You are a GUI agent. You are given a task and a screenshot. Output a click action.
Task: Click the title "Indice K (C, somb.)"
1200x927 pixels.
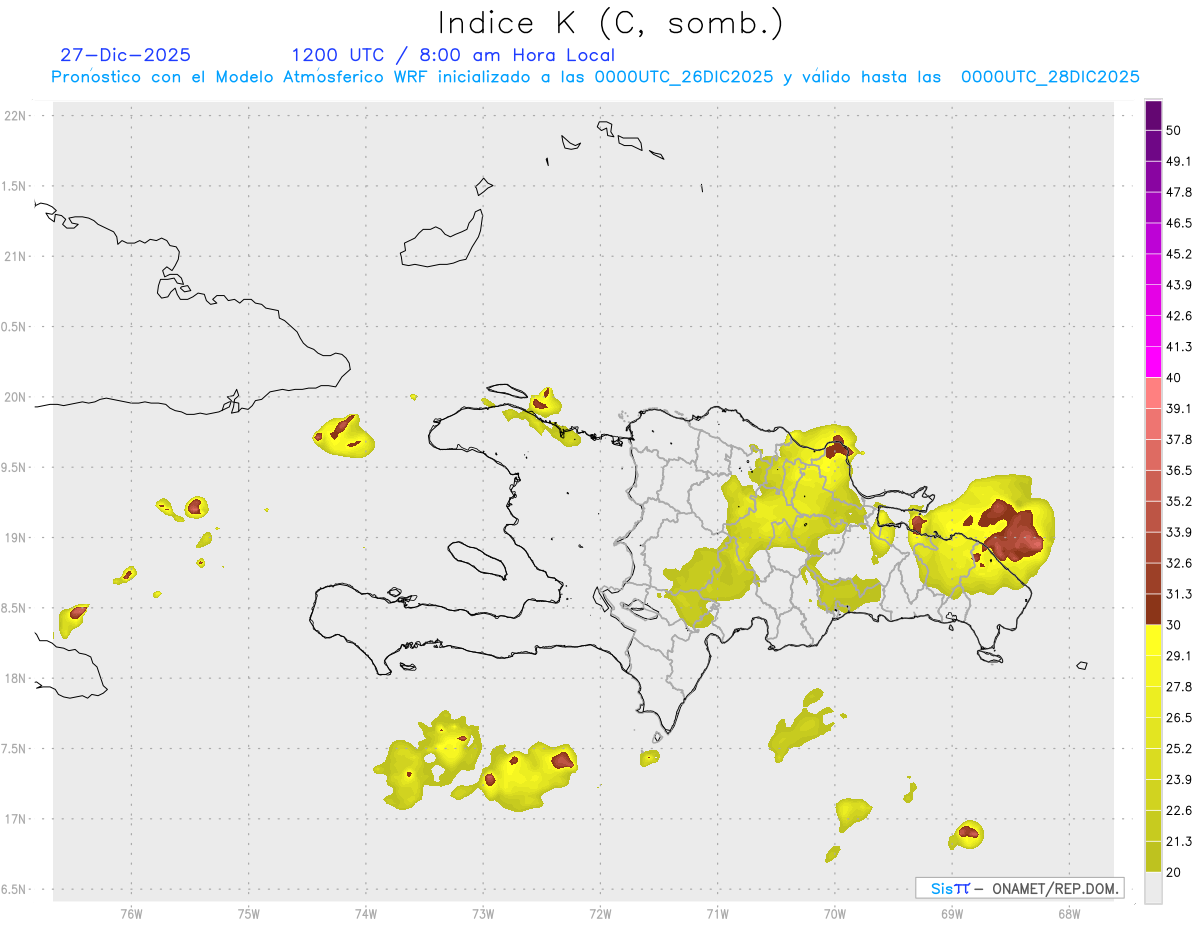611,23
